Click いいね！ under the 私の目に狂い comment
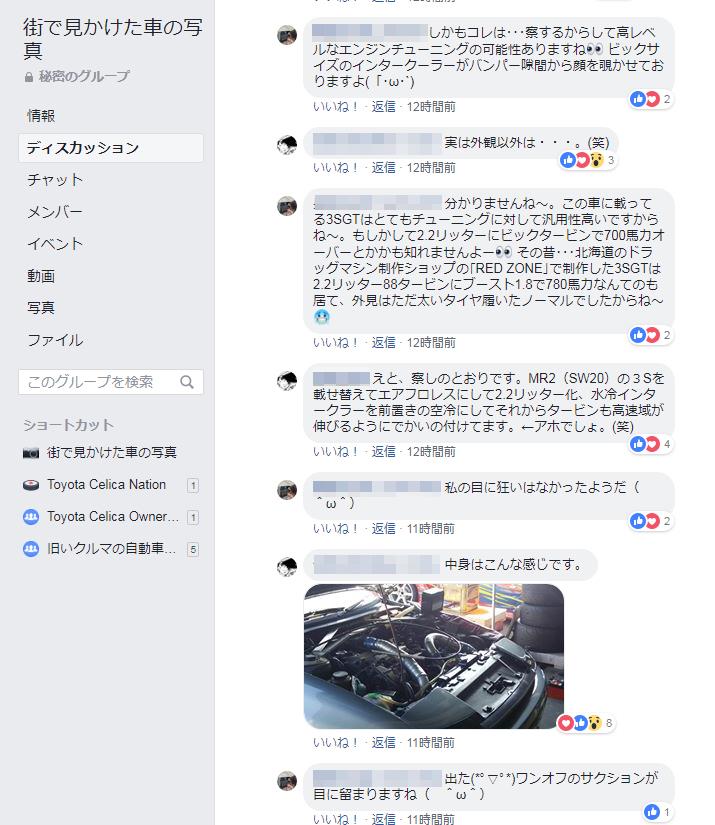The width and height of the screenshot is (715, 825). [x=336, y=528]
